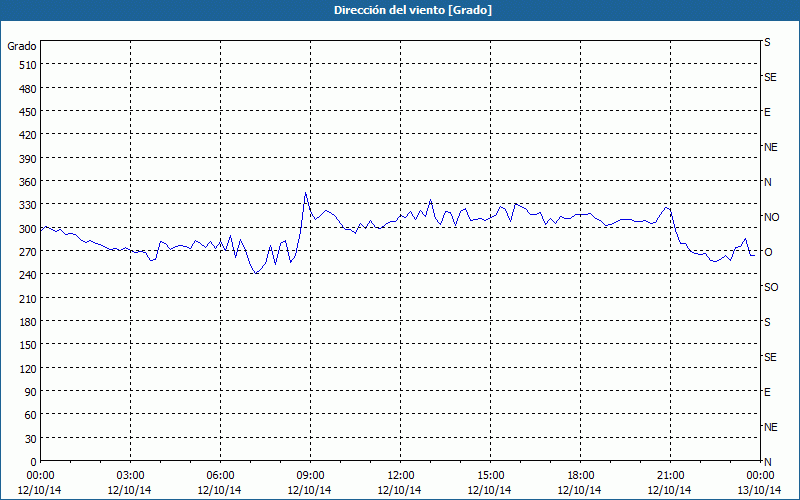Select the "O" compass label at the 270 level
The image size is (800, 500).
tap(768, 252)
